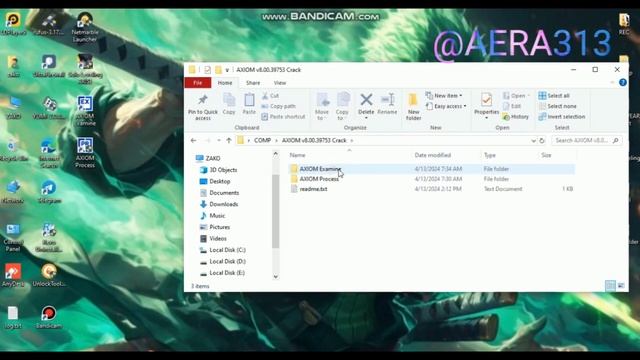The height and width of the screenshot is (360, 640).
Task: Select Downloads in navigation pane
Action: pyautogui.click(x=223, y=204)
